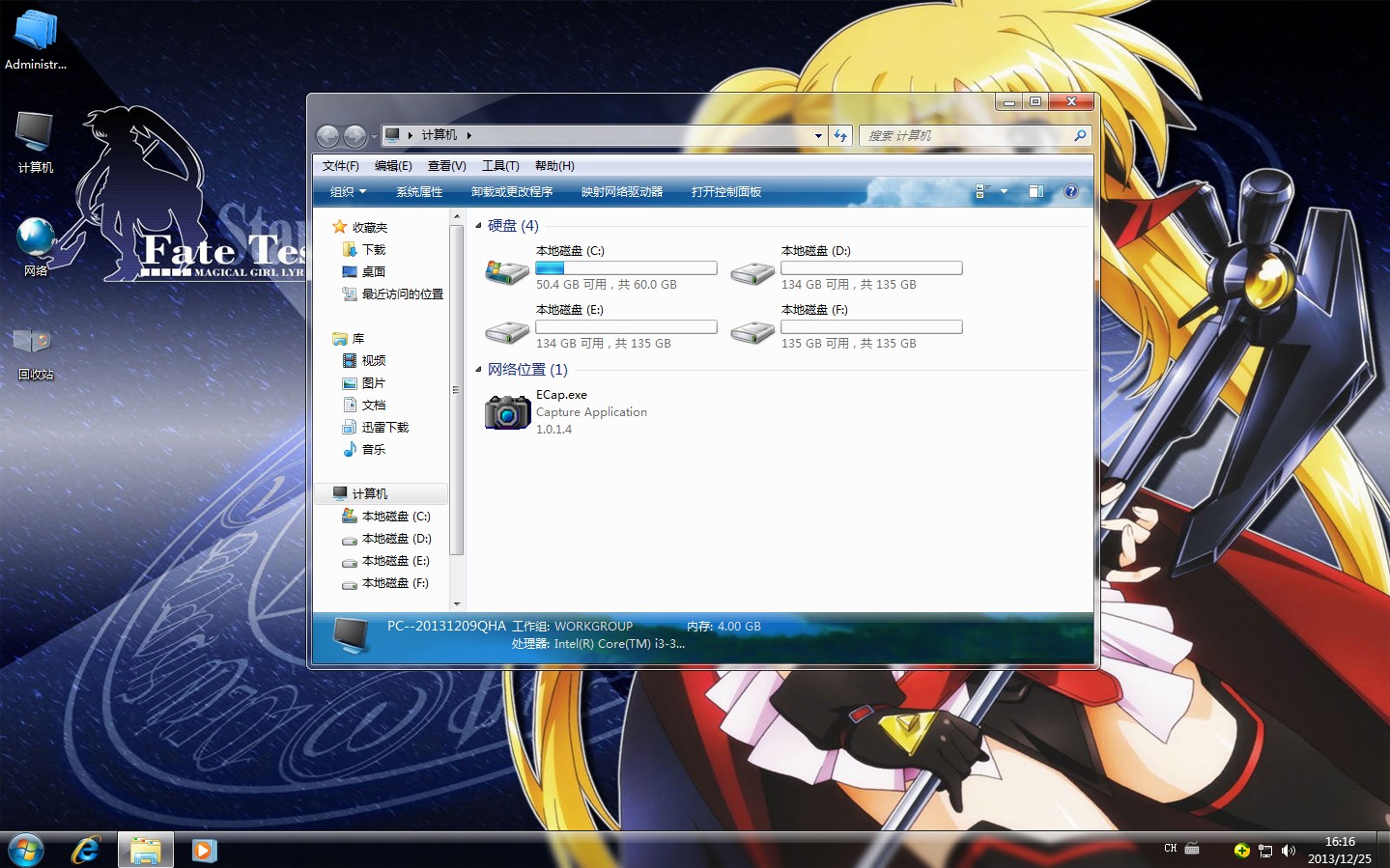The image size is (1390, 868).
Task: Select the E: drive icon in main pane
Action: [x=507, y=333]
